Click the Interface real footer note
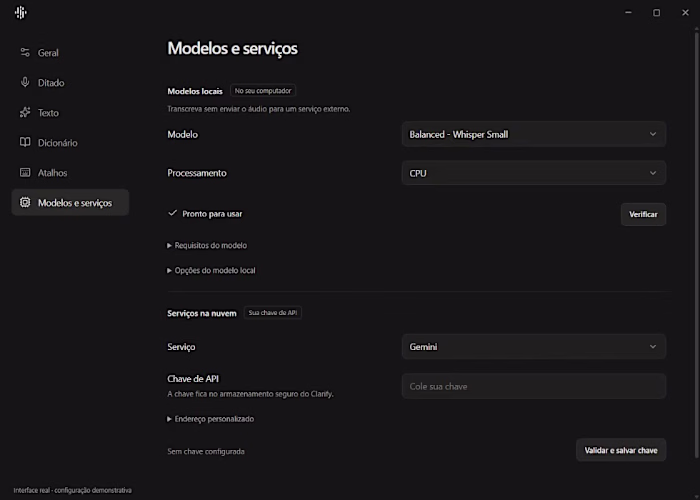 tap(73, 490)
